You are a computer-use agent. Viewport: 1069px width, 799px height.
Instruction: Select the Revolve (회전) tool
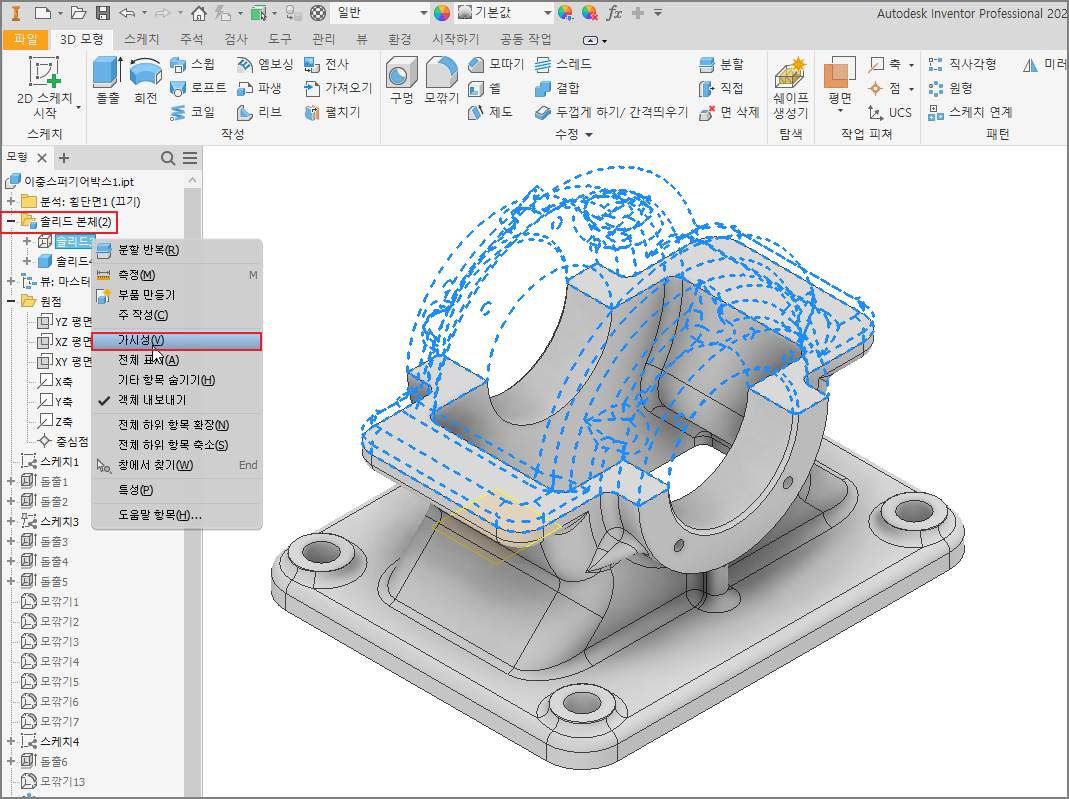pyautogui.click(x=145, y=80)
